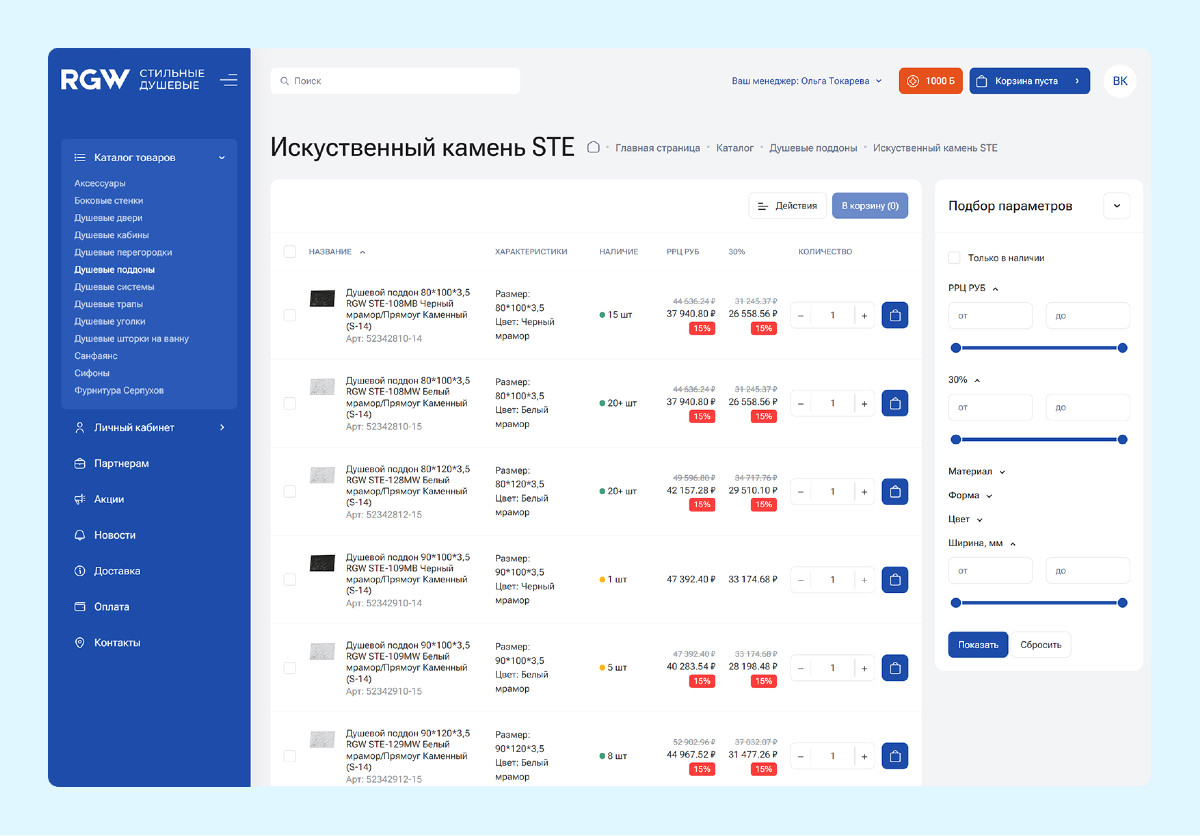Open the BK user avatar
This screenshot has height=836, width=1200.
click(1120, 81)
